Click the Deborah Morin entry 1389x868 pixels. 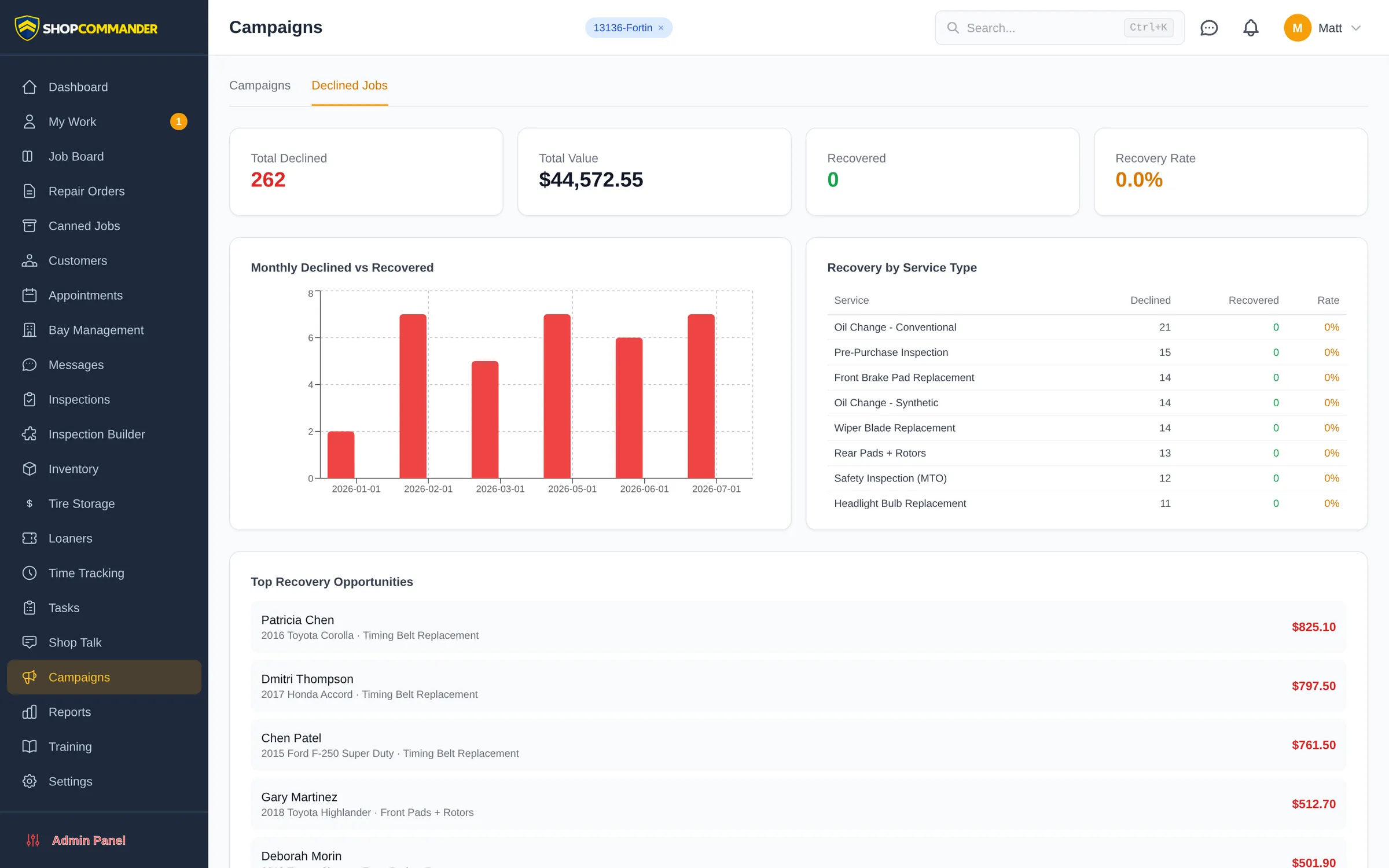(x=798, y=853)
